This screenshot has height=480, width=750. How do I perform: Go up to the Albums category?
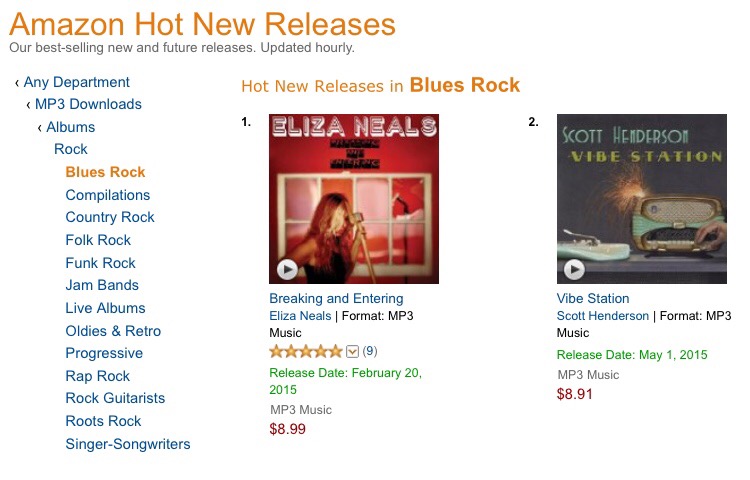71,127
